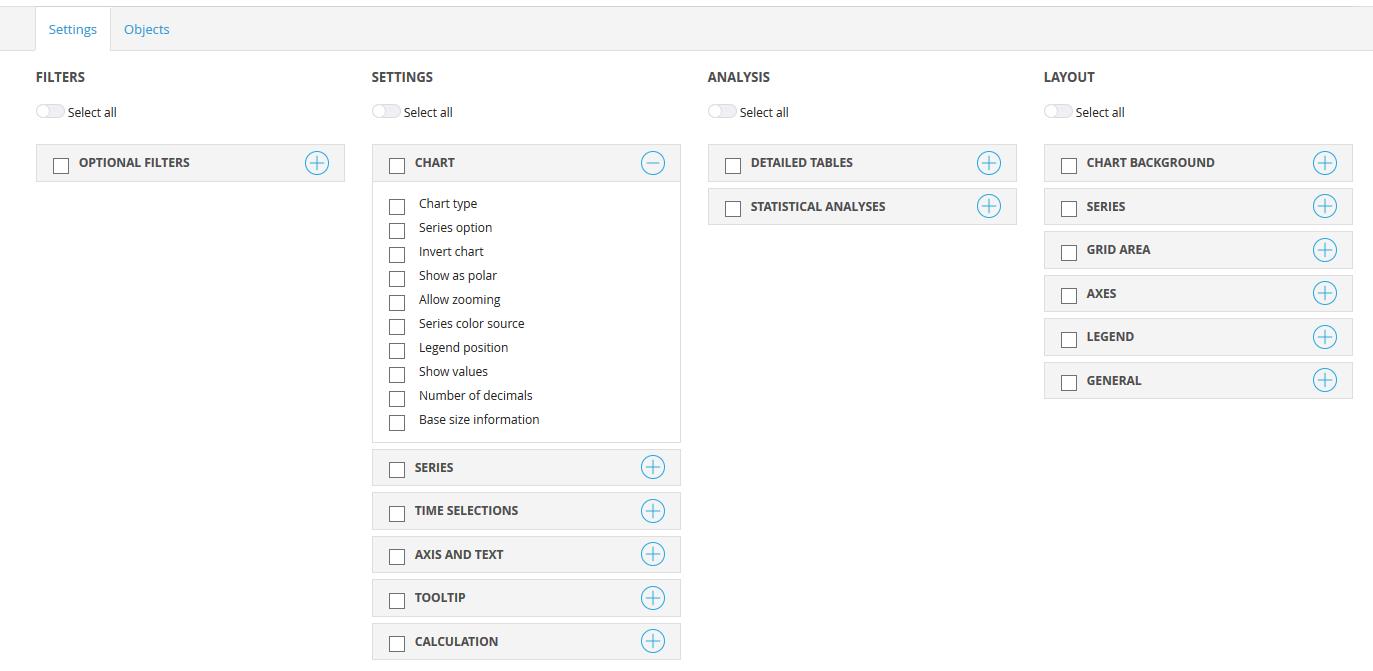The image size is (1373, 671).
Task: Expand the Calculation section plus icon
Action: tap(653, 641)
